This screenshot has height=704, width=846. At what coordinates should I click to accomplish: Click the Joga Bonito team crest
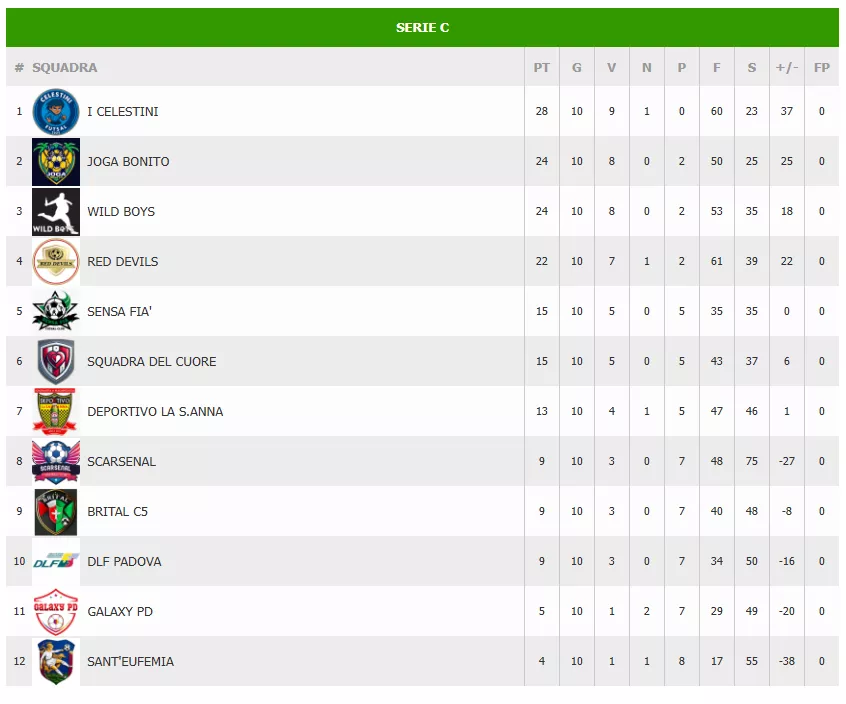pyautogui.click(x=56, y=161)
